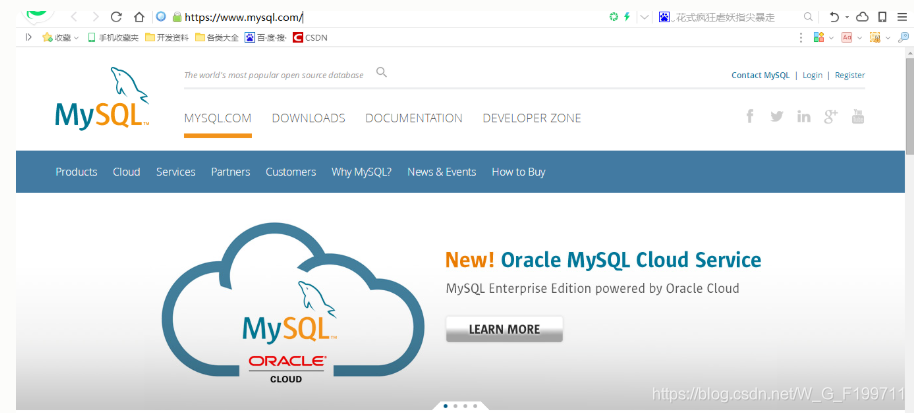The image size is (914, 413).
Task: Click the MySQL Oracle Cloud banner image
Action: (293, 305)
